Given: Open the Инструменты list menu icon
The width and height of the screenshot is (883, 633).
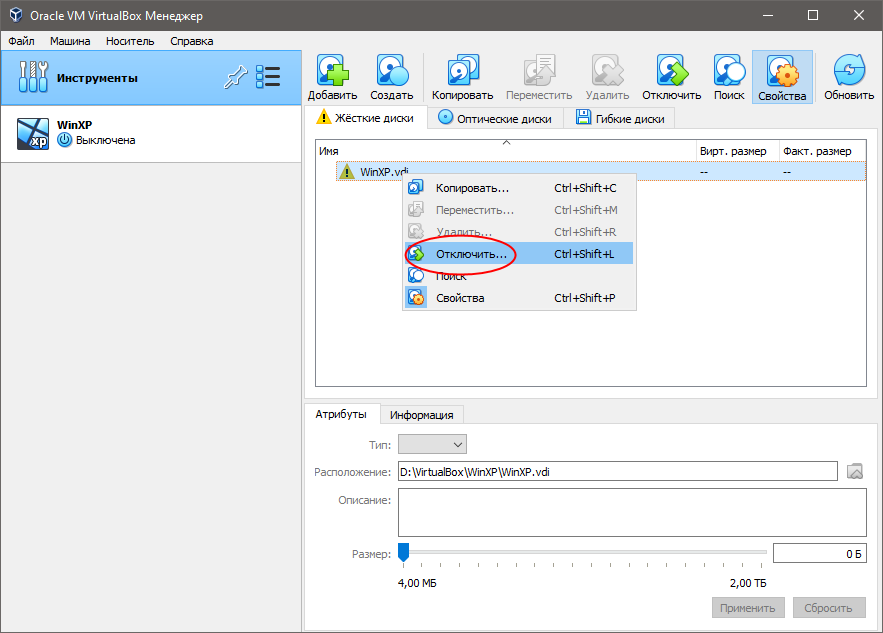Looking at the screenshot, I should coord(267,77).
